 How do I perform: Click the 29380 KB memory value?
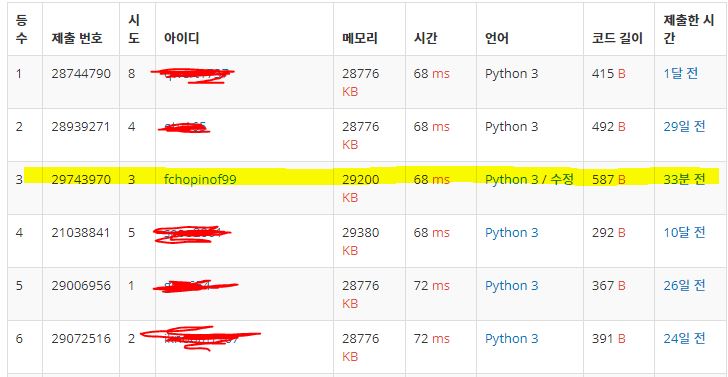(361, 241)
